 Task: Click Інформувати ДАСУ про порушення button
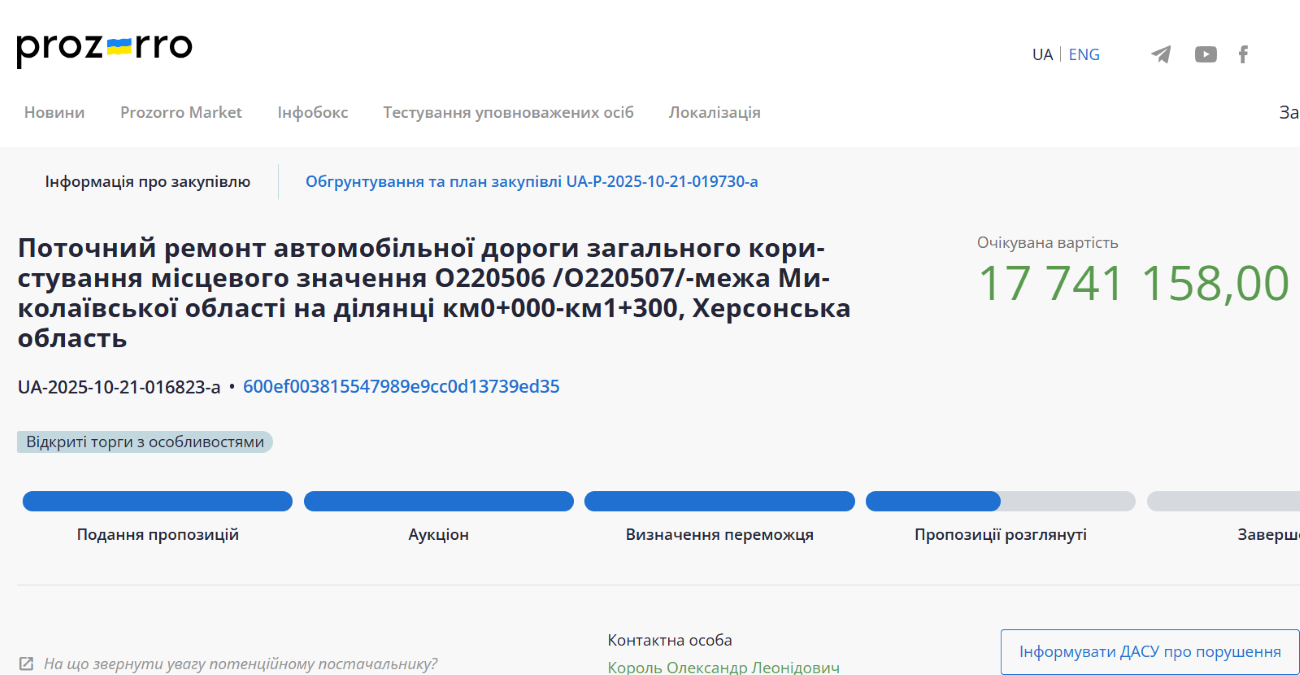click(1149, 652)
